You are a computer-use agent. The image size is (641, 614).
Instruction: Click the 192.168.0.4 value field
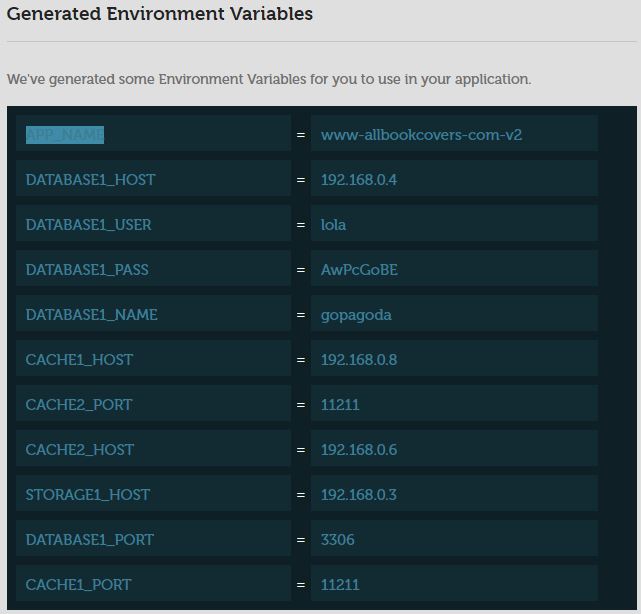pos(454,179)
